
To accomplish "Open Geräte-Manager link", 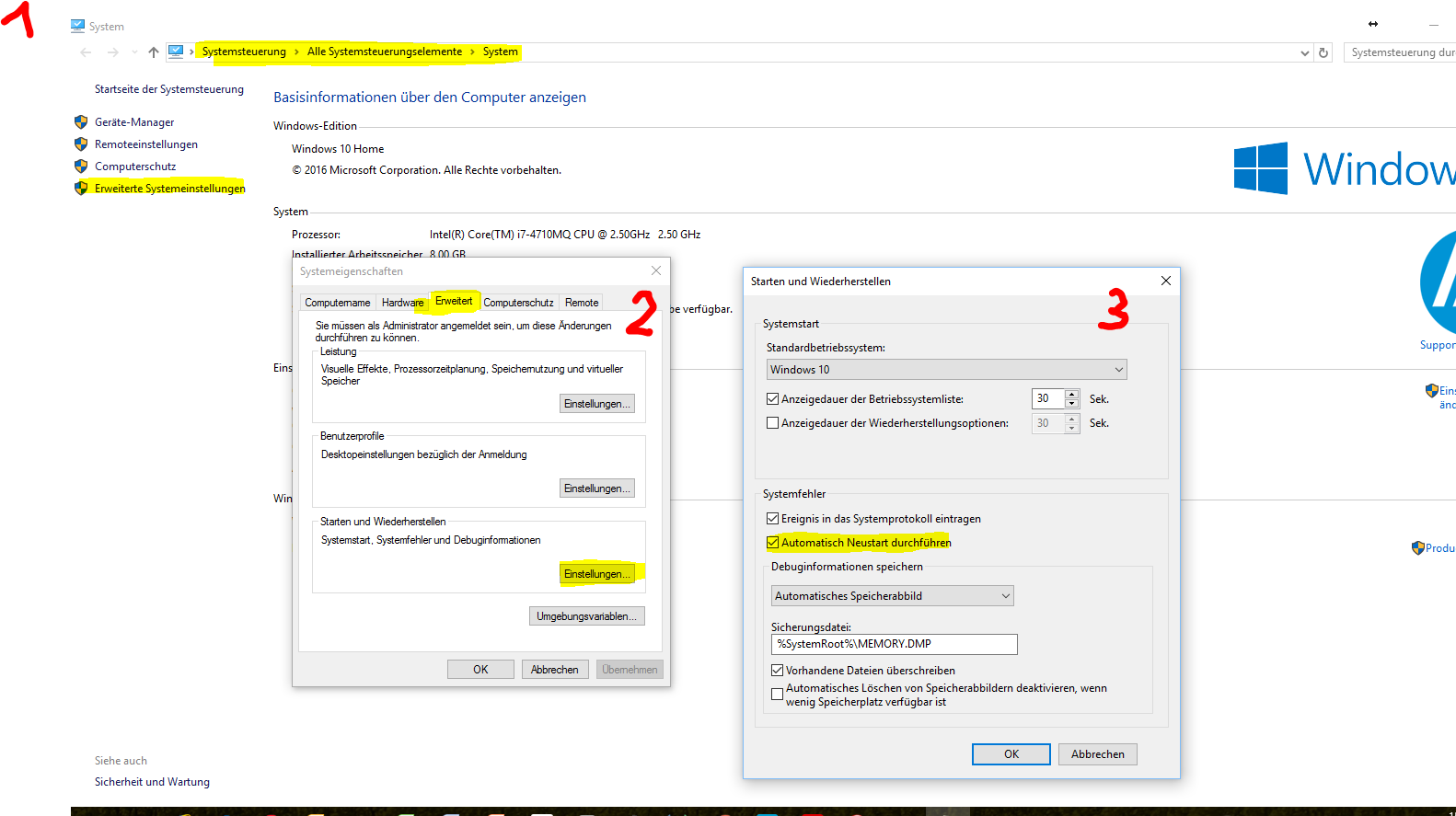I will tap(134, 122).
